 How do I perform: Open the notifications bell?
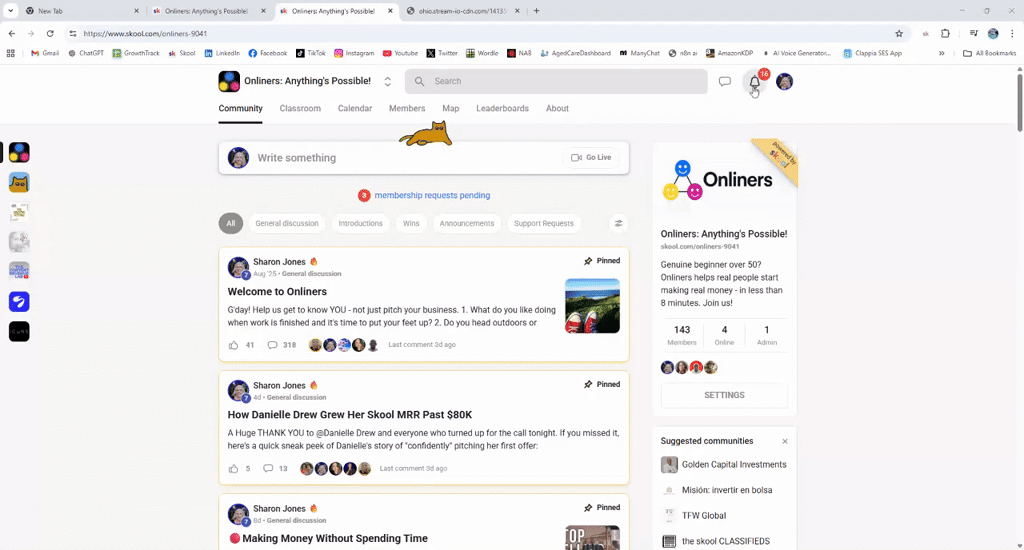[754, 82]
